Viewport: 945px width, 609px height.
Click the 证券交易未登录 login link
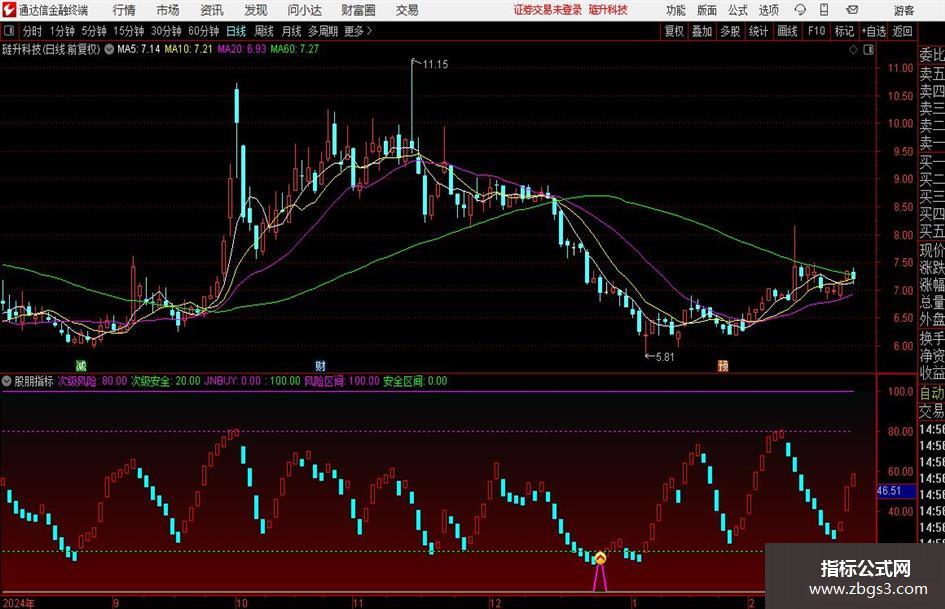548,10
